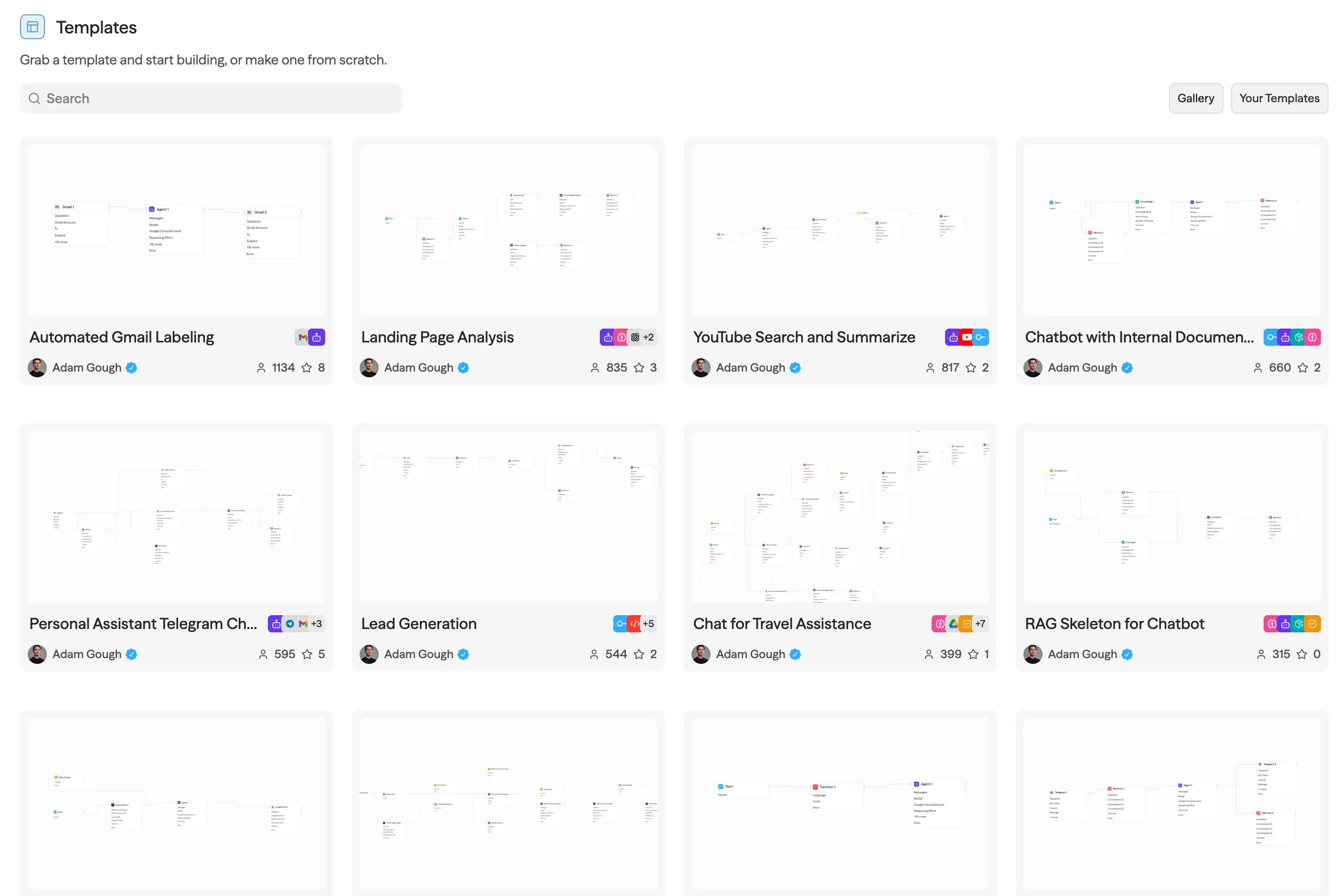Click the Gmail icon on Automated Gmail Labeling
Screen dimensions: 1341x896
coord(303,337)
